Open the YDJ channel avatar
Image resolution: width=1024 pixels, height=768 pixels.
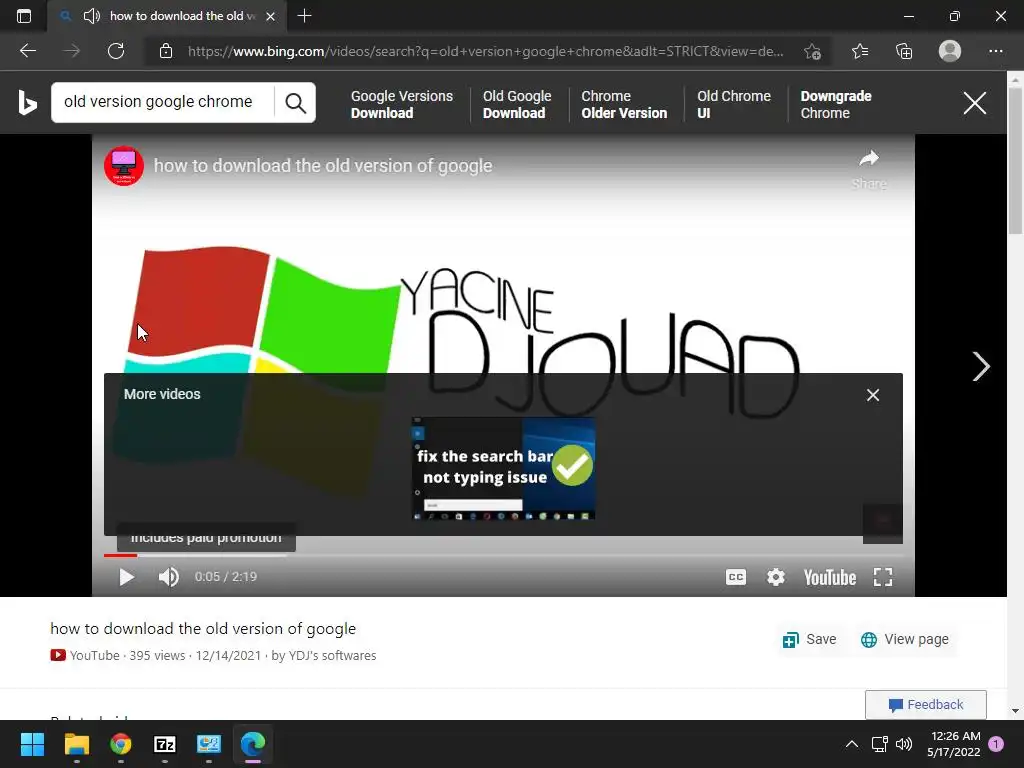tap(124, 166)
